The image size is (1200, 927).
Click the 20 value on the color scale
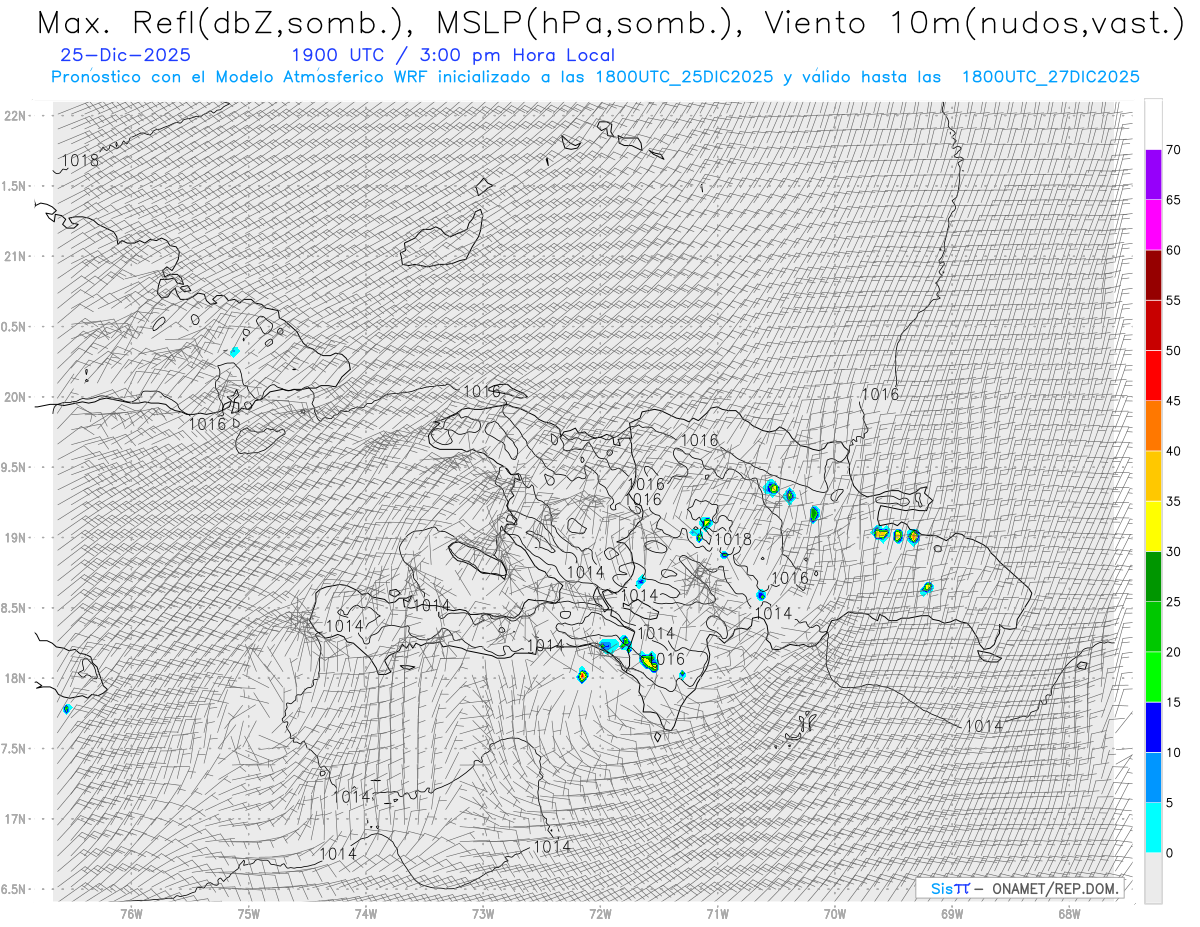[1173, 652]
